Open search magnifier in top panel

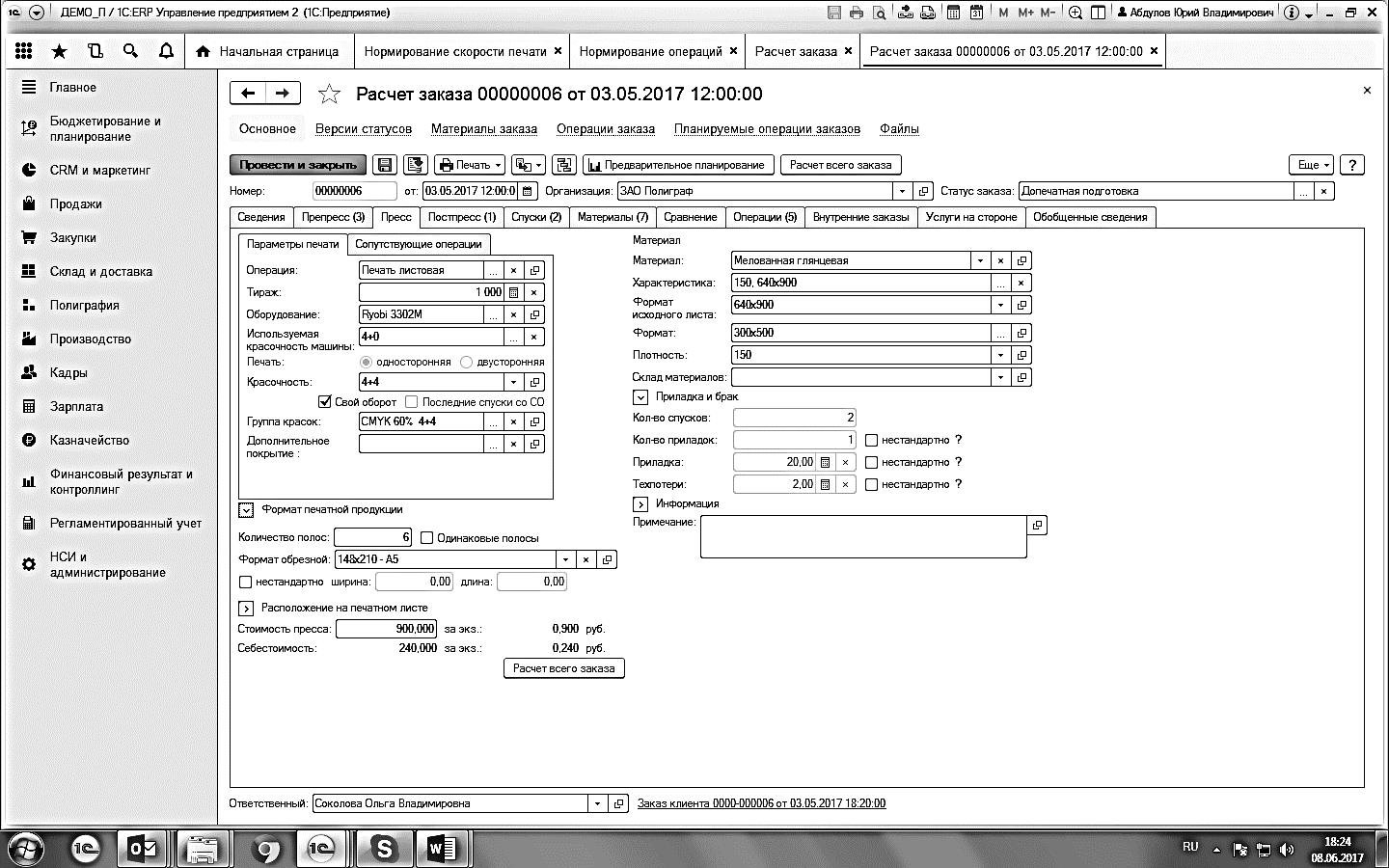(130, 51)
